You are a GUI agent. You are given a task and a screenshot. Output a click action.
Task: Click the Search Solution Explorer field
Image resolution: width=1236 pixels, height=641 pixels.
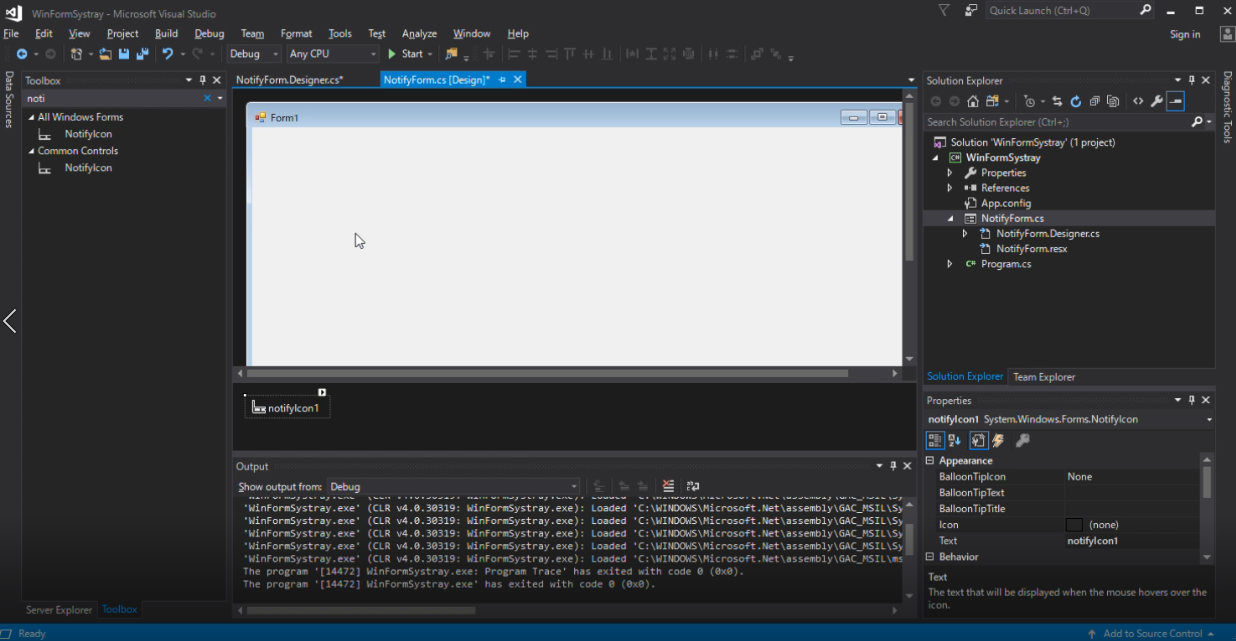pyautogui.click(x=1056, y=122)
